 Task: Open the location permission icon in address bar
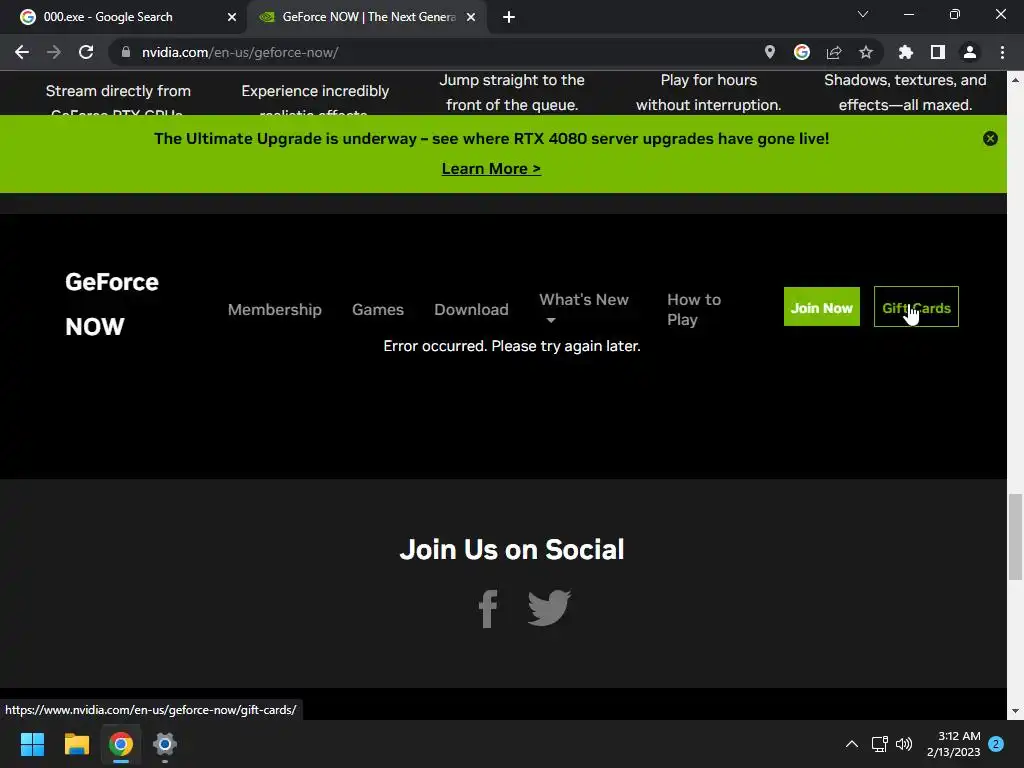(x=770, y=52)
